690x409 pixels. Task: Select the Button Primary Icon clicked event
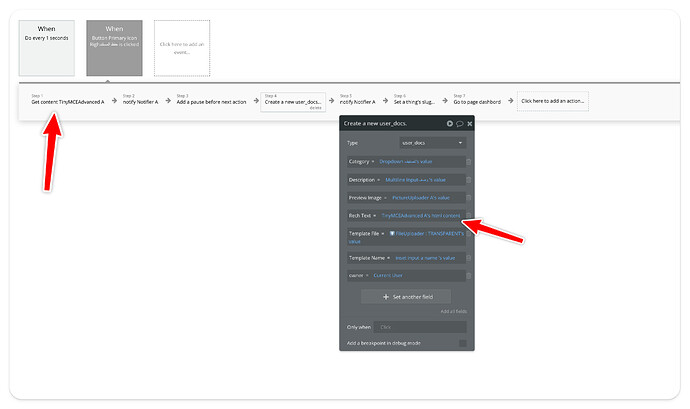114,48
